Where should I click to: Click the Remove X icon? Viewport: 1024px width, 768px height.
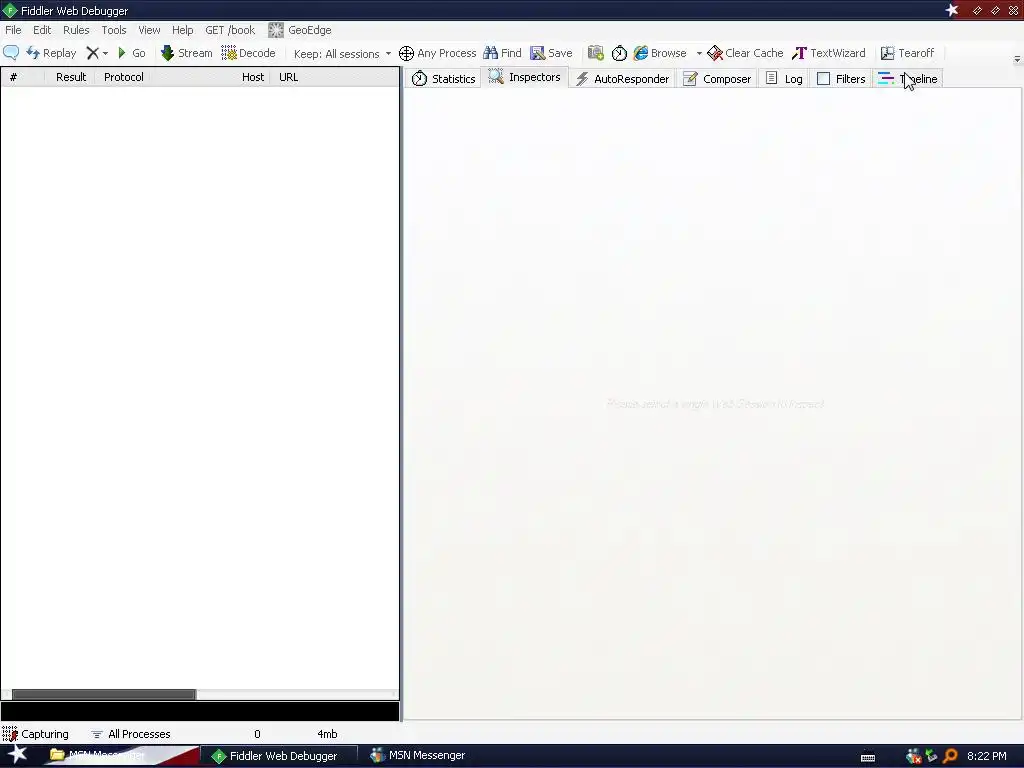(93, 53)
